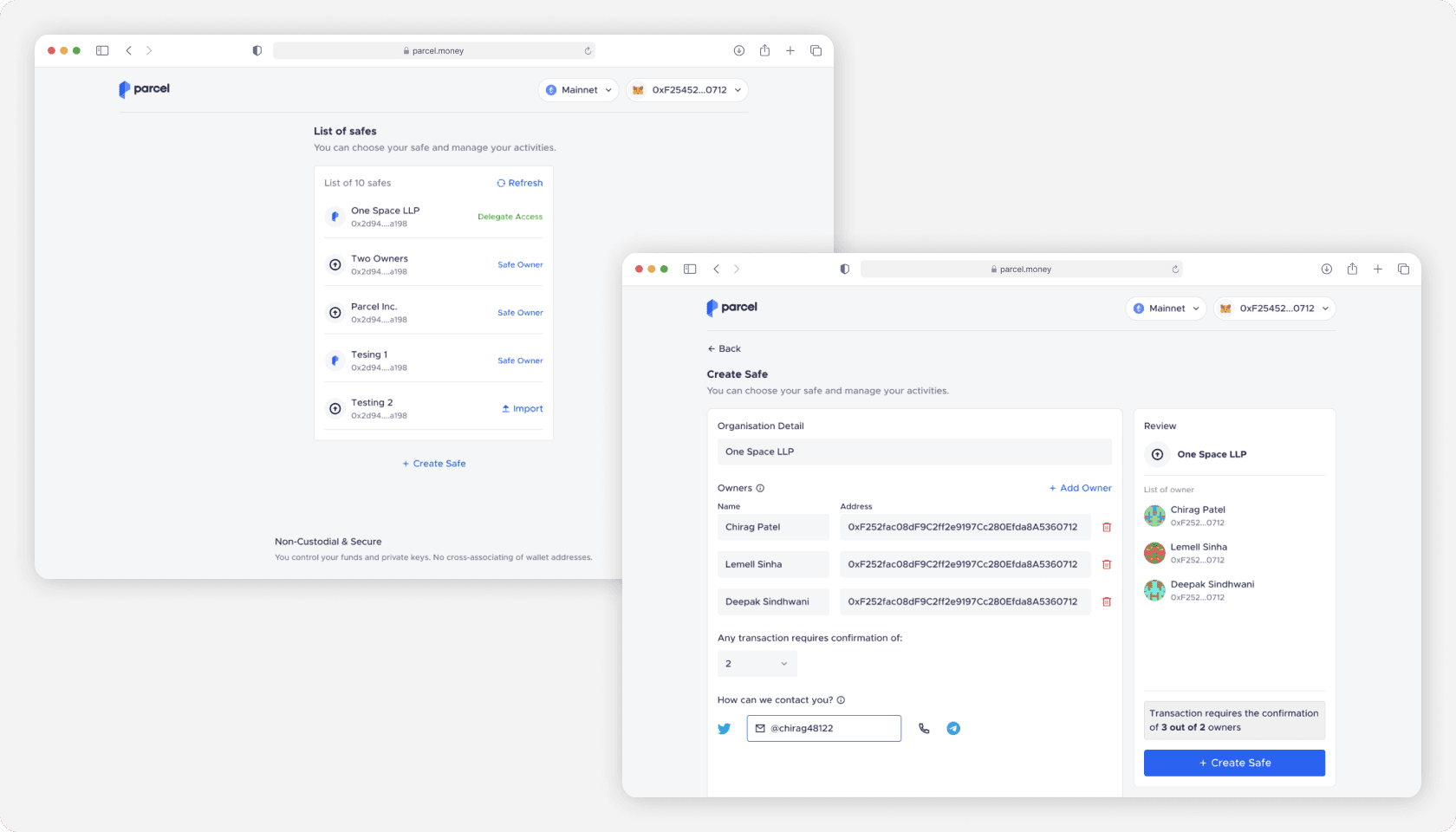Click the info icon next to Owners
Screen dimensions: 1456x832
click(760, 488)
